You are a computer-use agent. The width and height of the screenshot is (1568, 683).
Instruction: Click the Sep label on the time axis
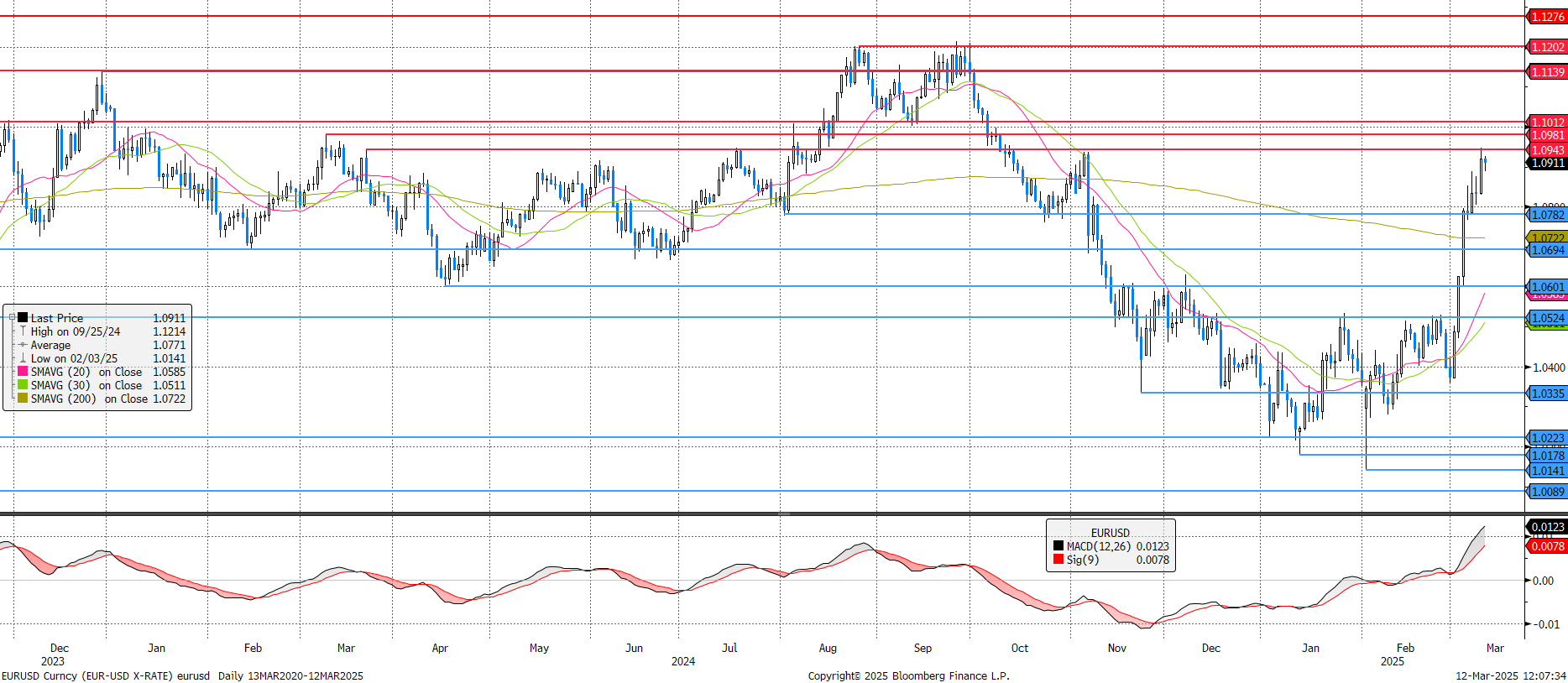tap(923, 648)
